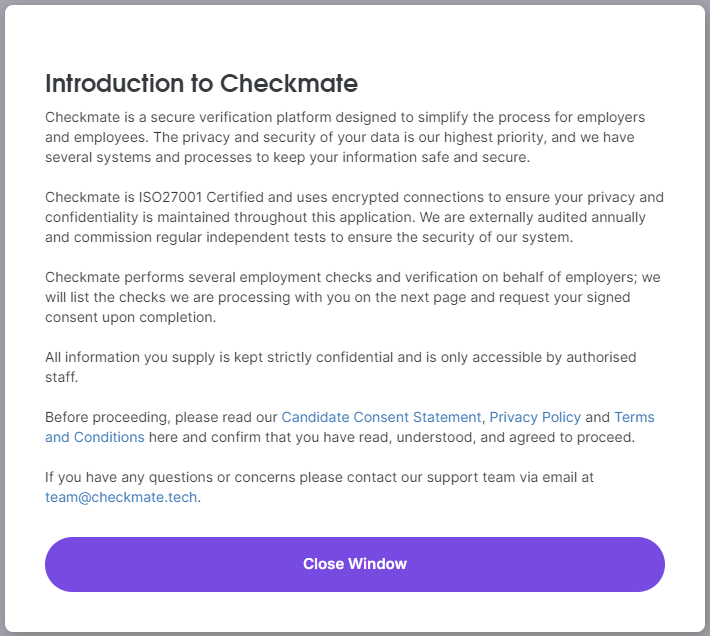710x636 pixels.
Task: Click the grey backdrop outside the dialog
Action: [2, 317]
